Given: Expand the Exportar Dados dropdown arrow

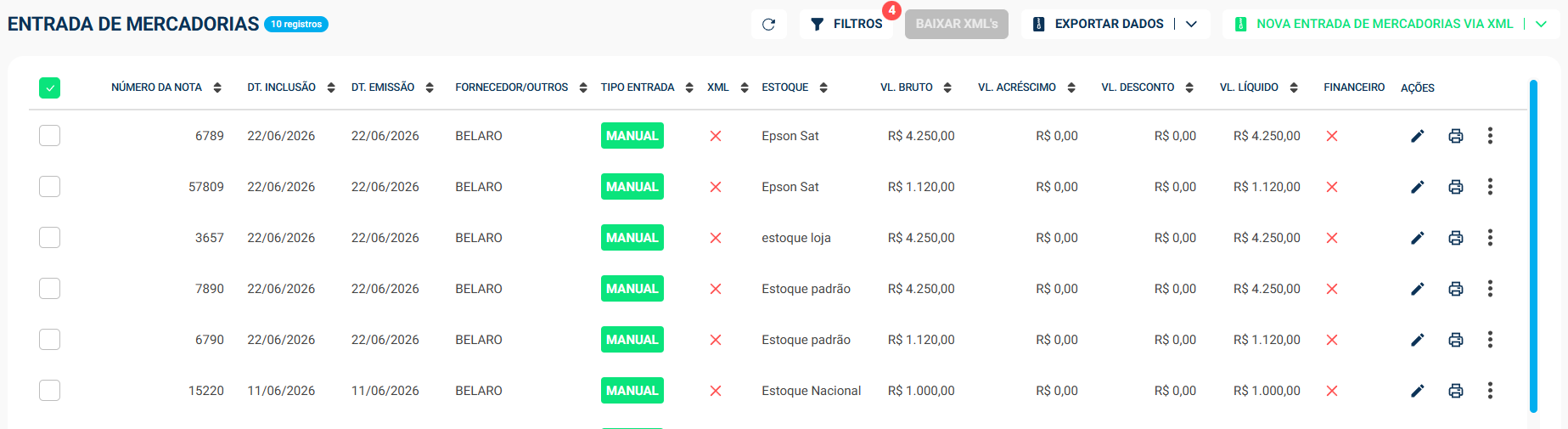Looking at the screenshot, I should tap(1192, 24).
